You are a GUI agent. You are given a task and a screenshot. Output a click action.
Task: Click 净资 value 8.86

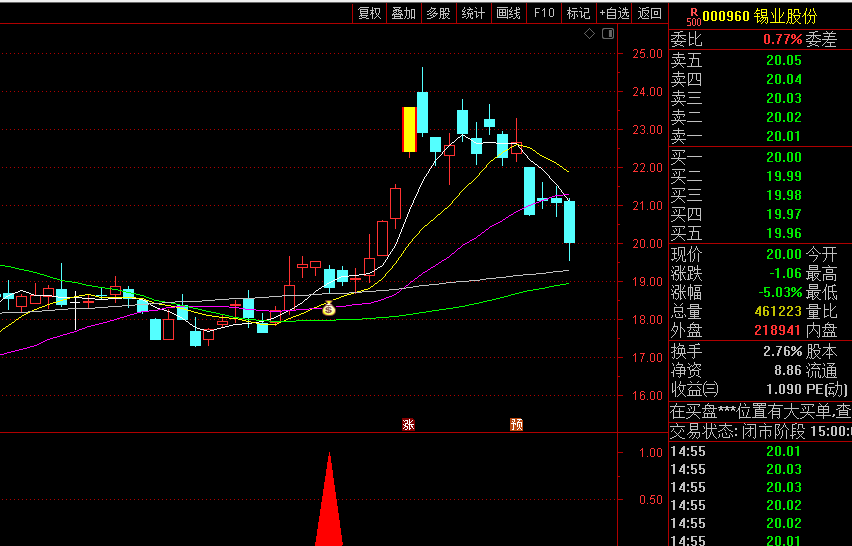point(788,371)
